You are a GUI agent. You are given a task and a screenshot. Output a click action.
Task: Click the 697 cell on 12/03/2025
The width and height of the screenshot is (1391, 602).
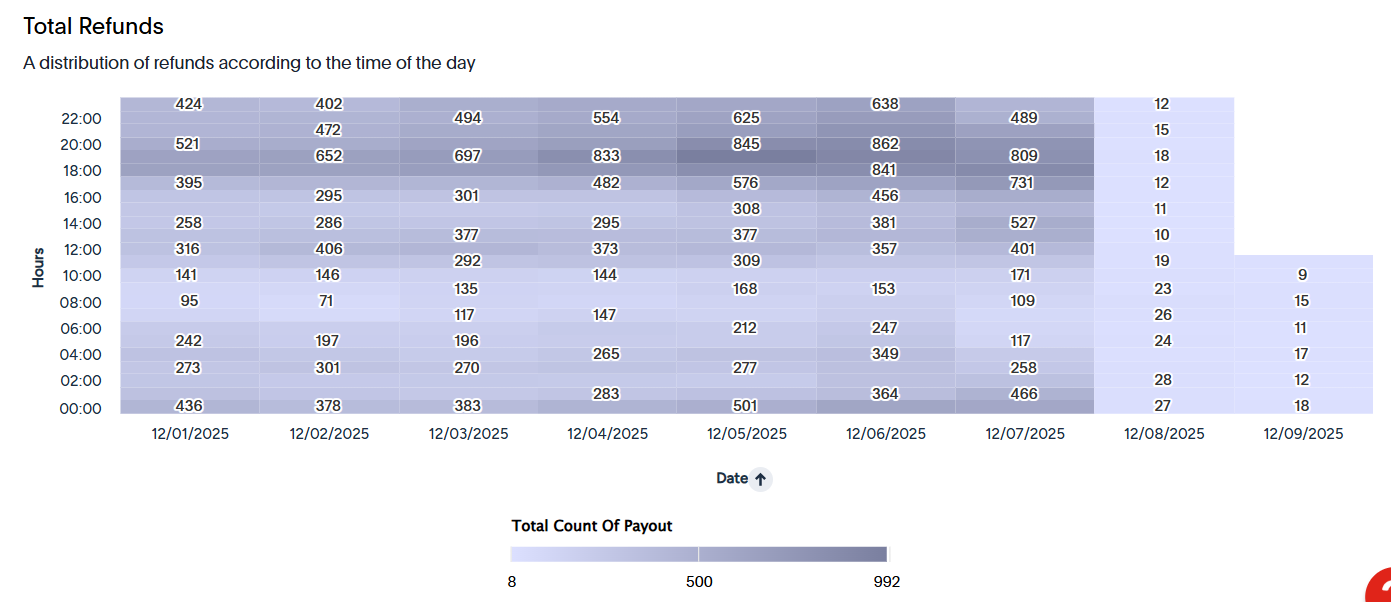(467, 156)
